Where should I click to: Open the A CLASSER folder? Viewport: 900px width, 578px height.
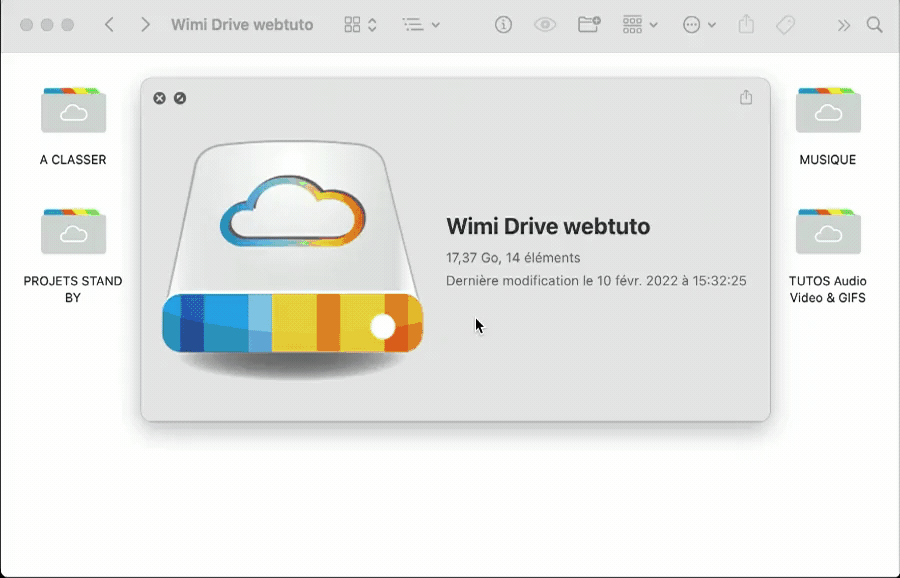pyautogui.click(x=72, y=112)
